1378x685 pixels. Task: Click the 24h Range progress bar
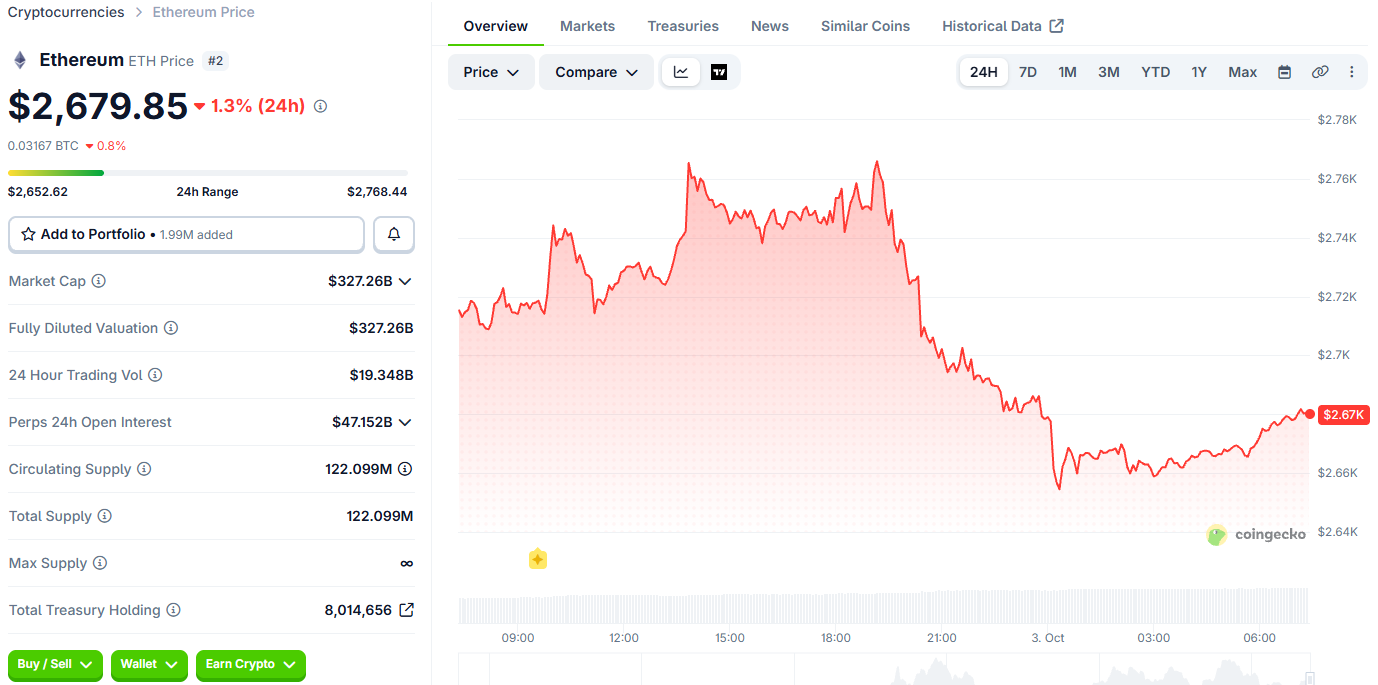pos(208,173)
